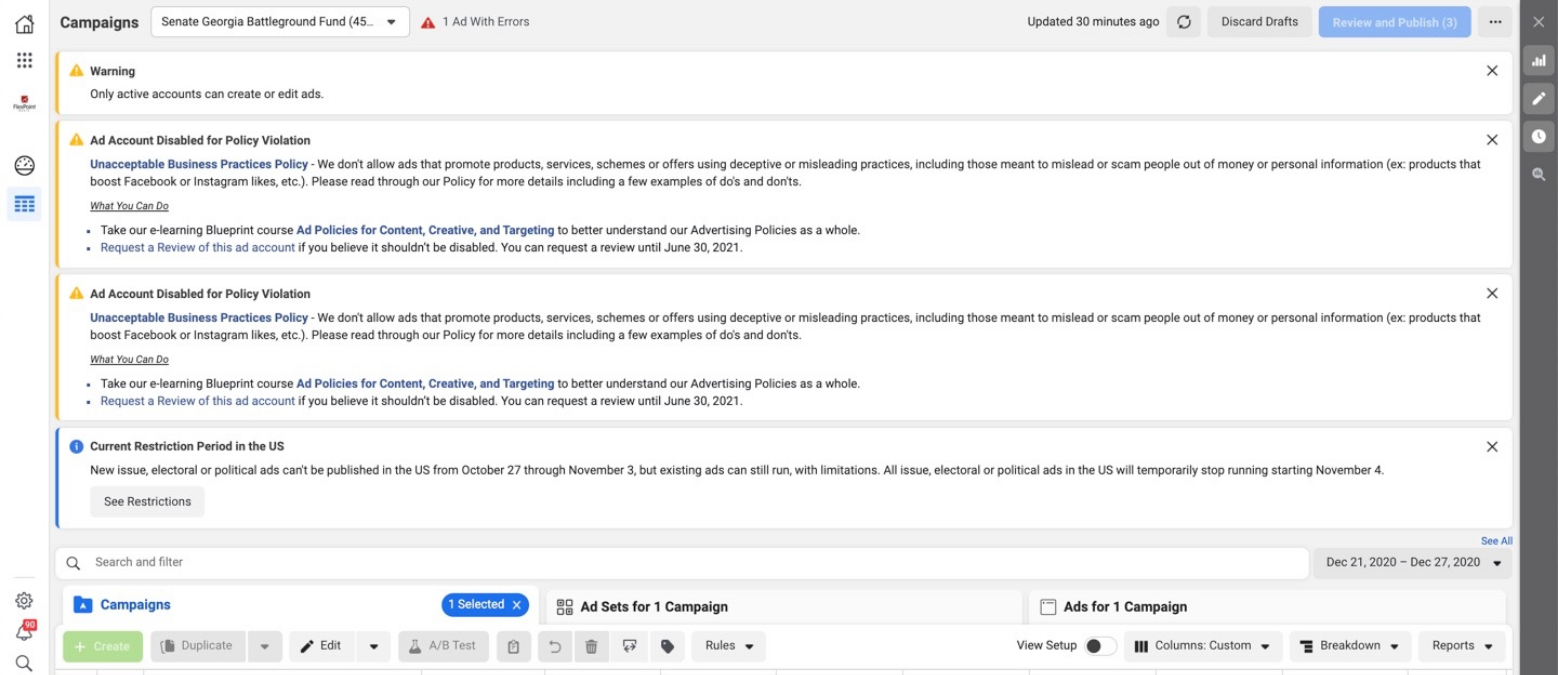1558x675 pixels.
Task: Click the See All link
Action: [1496, 541]
